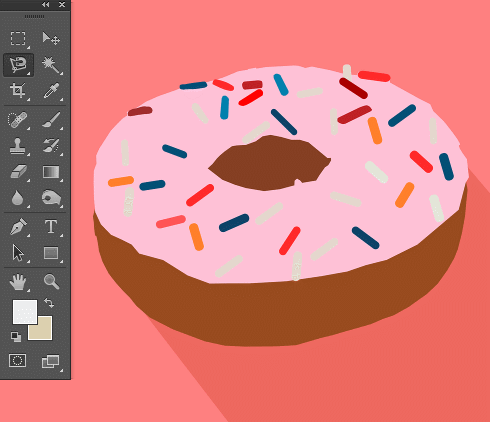Select the Path Selection tool
Image resolution: width=490 pixels, height=422 pixels.
pos(18,253)
